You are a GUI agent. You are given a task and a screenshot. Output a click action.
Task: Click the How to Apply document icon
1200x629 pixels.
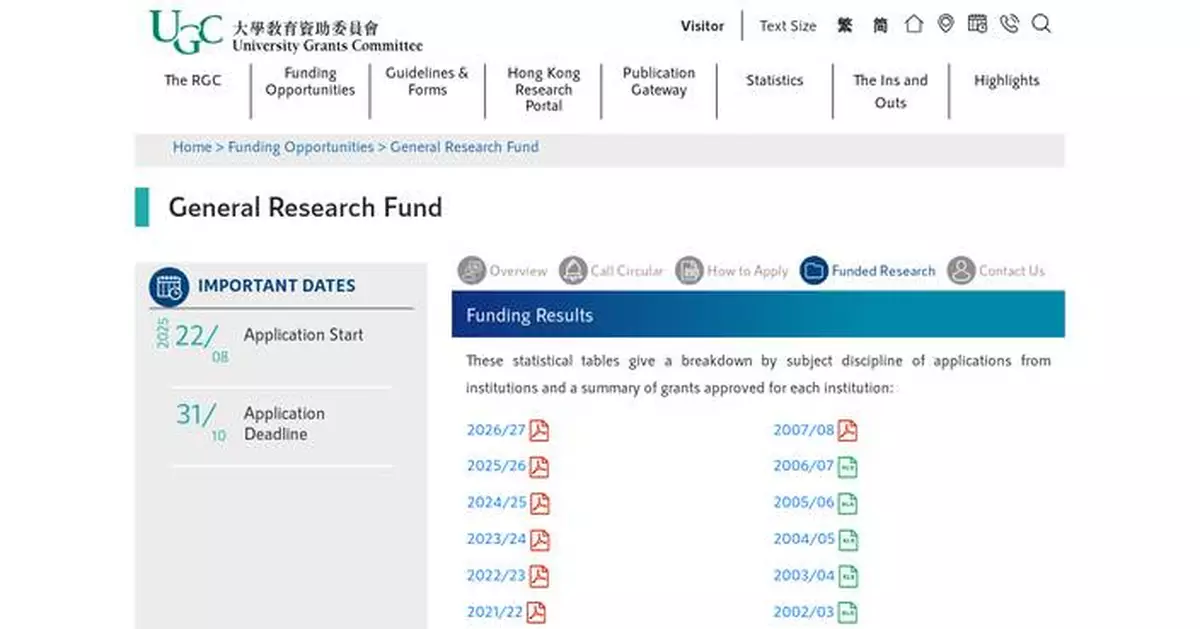point(689,270)
